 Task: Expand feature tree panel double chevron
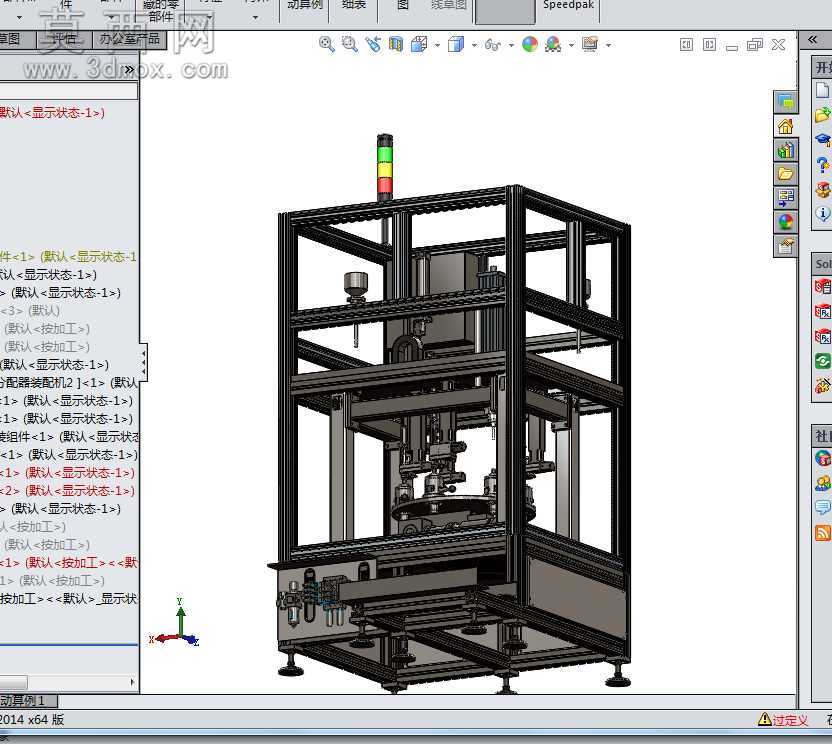[129, 70]
